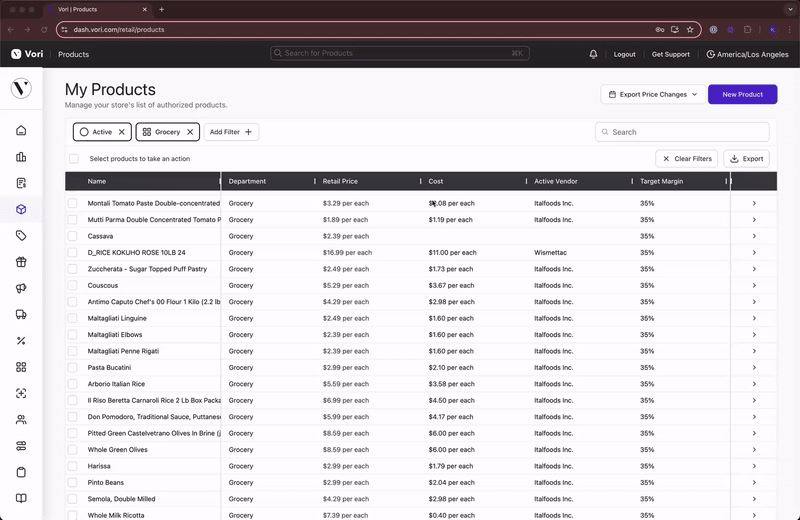Image resolution: width=800 pixels, height=520 pixels.
Task: Focus the Search for Products field
Action: 399,53
